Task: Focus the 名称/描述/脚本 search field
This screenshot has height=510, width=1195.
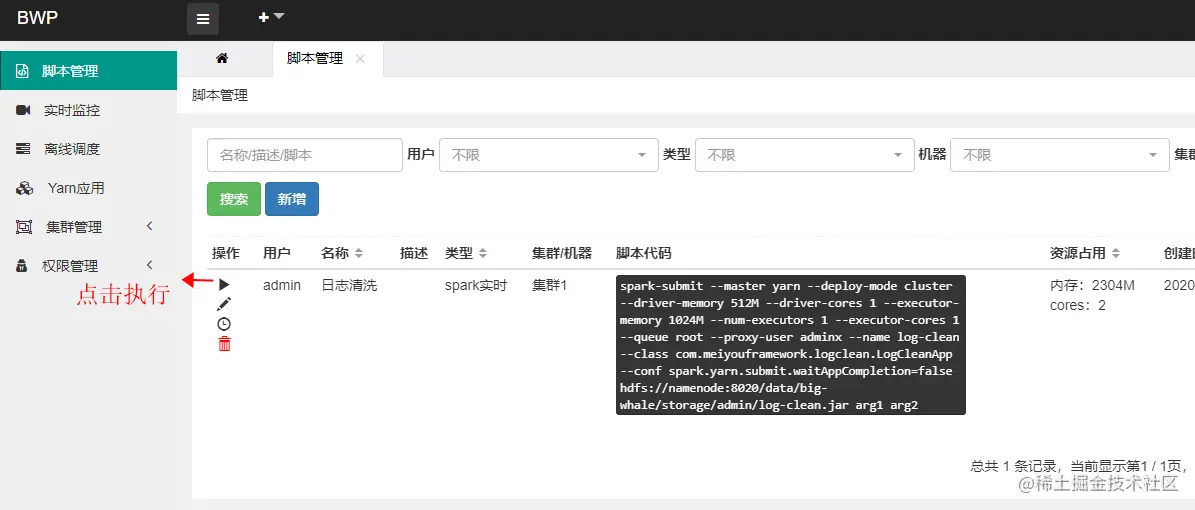Action: [x=304, y=155]
